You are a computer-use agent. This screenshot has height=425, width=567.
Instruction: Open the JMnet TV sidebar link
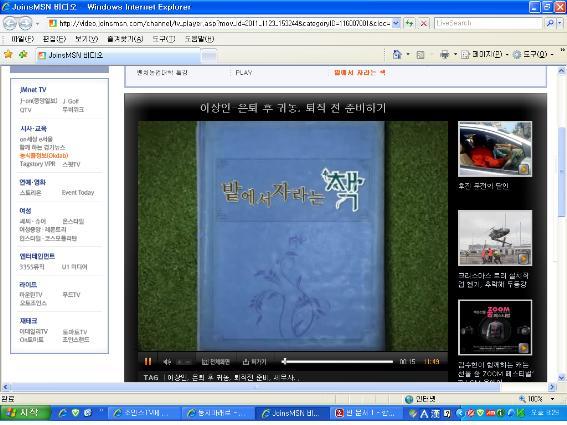click(33, 90)
